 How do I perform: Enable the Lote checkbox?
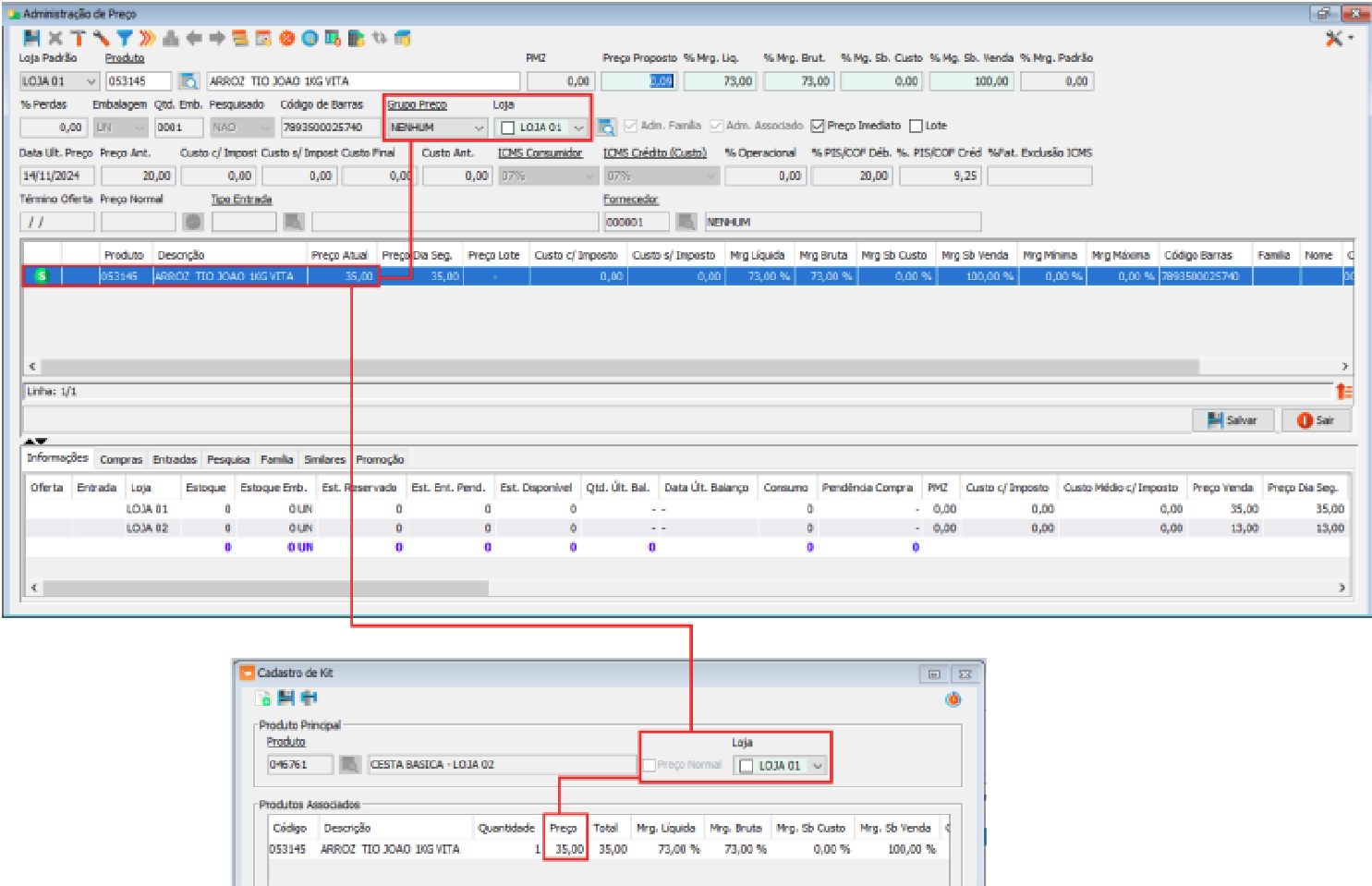(x=916, y=126)
